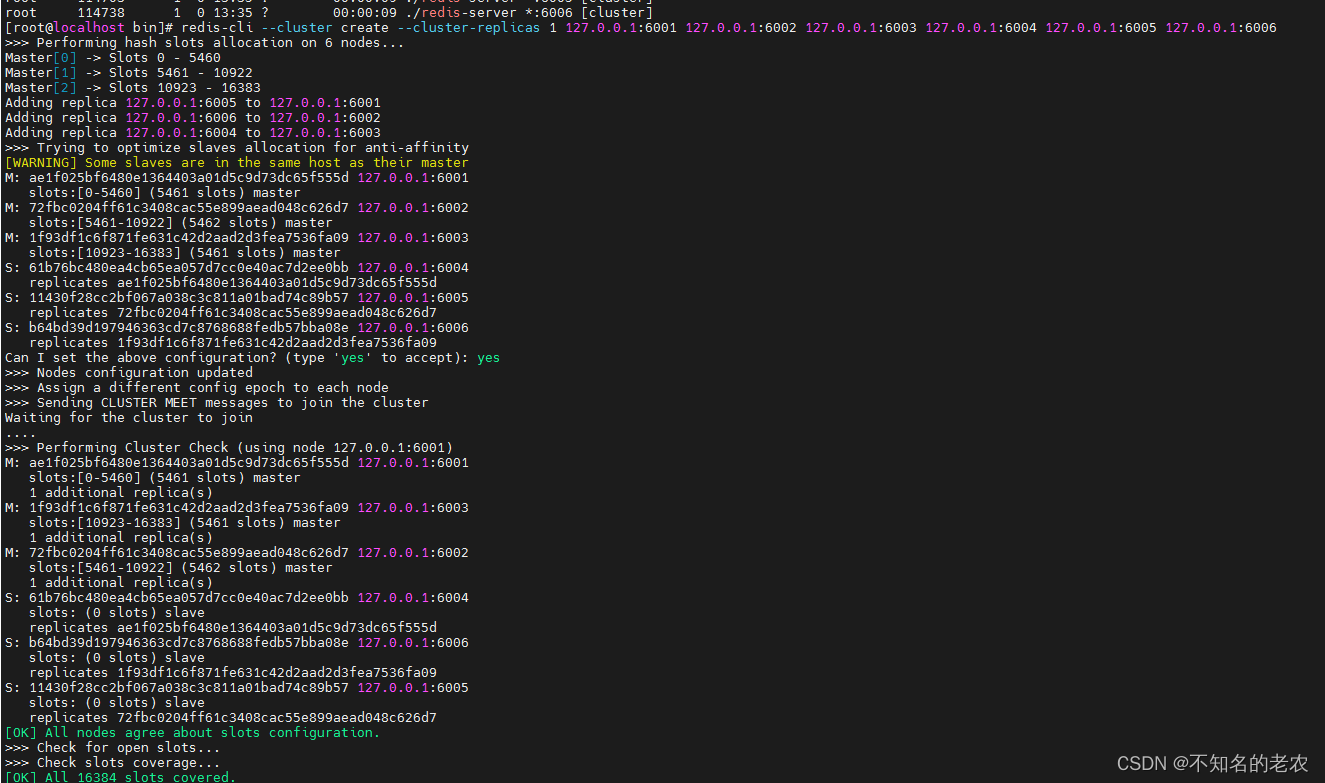This screenshot has height=783, width=1325.
Task: Click 127.0.0.1:6006 in the create command
Action: (x=1221, y=28)
